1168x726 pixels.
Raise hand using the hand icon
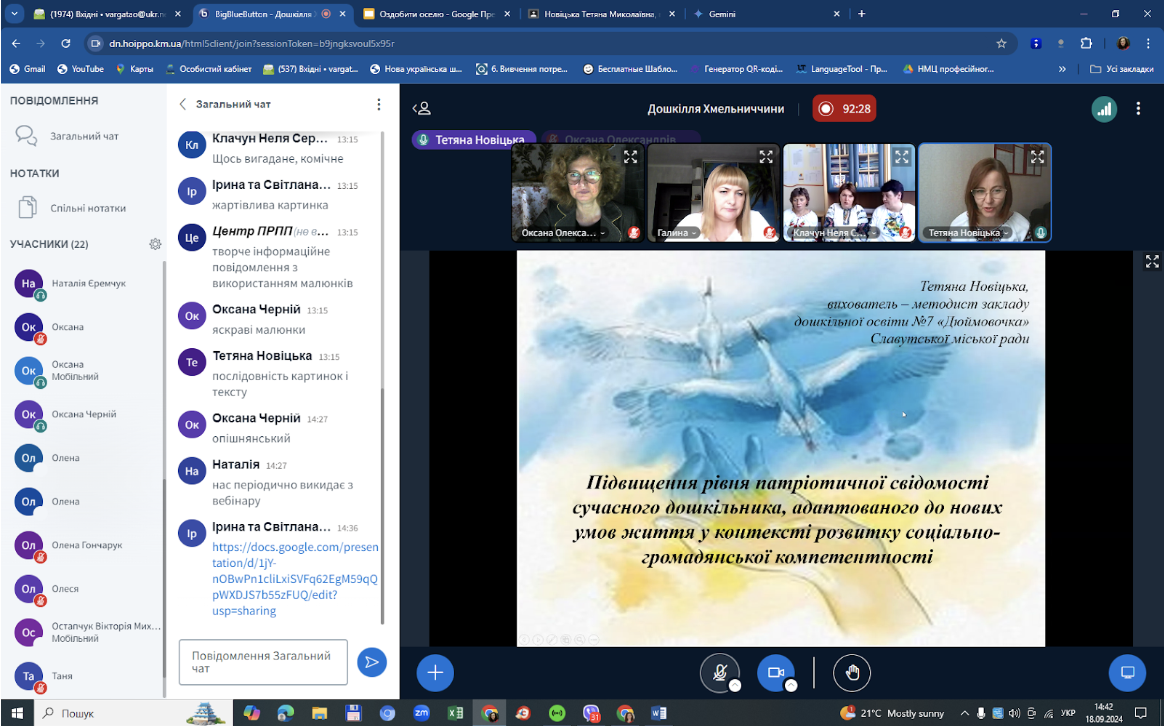[852, 673]
